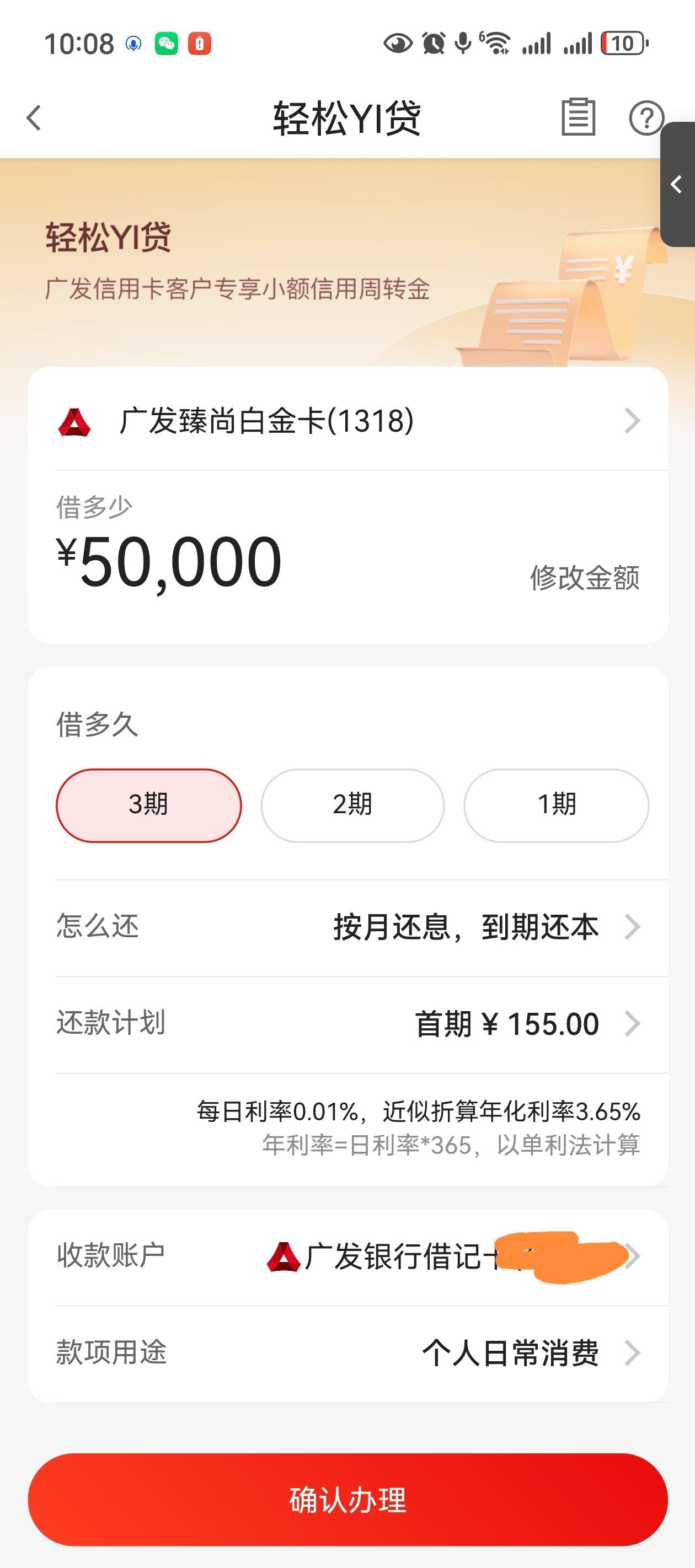The image size is (695, 1568).
Task: Open card selector chevron for 广发臻尚白金卡
Action: pos(632,421)
